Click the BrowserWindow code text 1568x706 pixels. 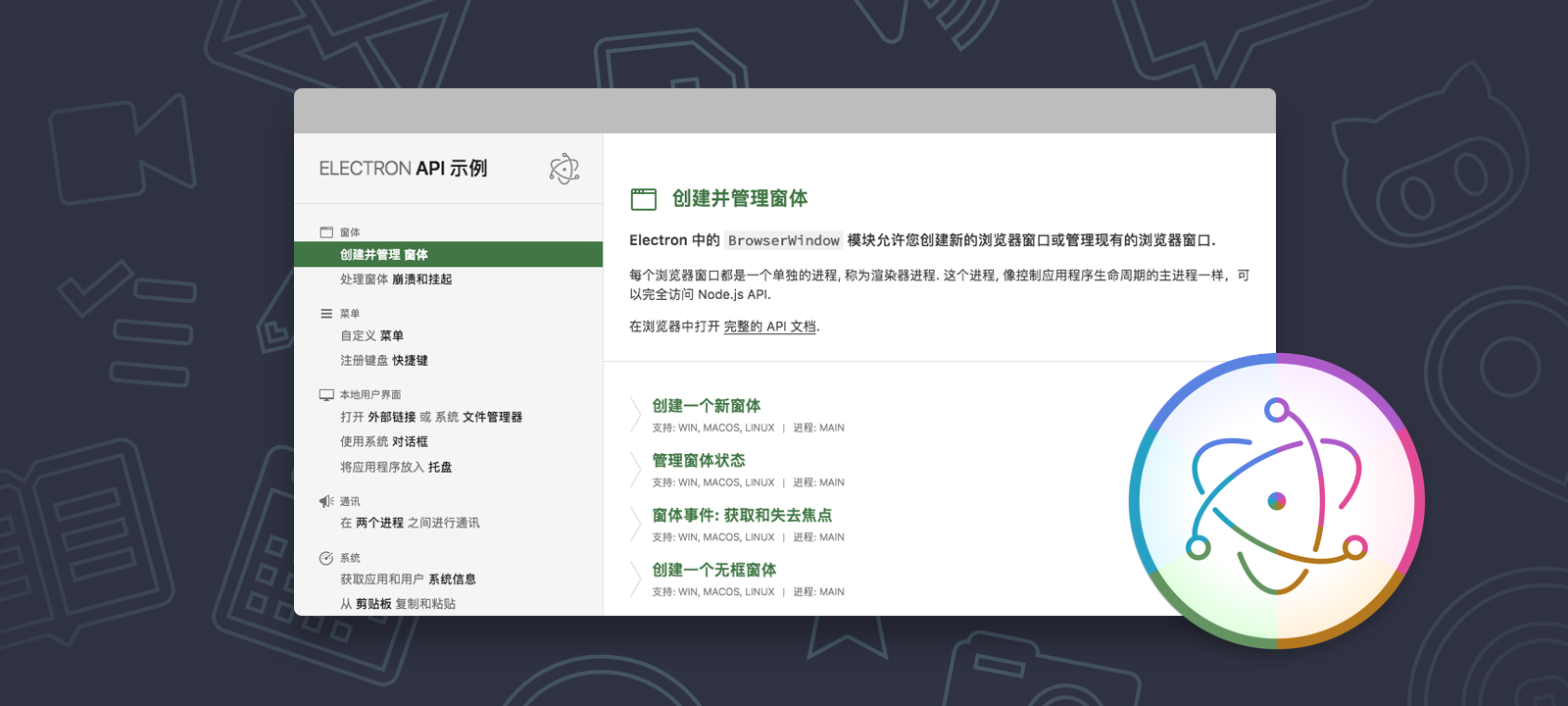(x=784, y=240)
